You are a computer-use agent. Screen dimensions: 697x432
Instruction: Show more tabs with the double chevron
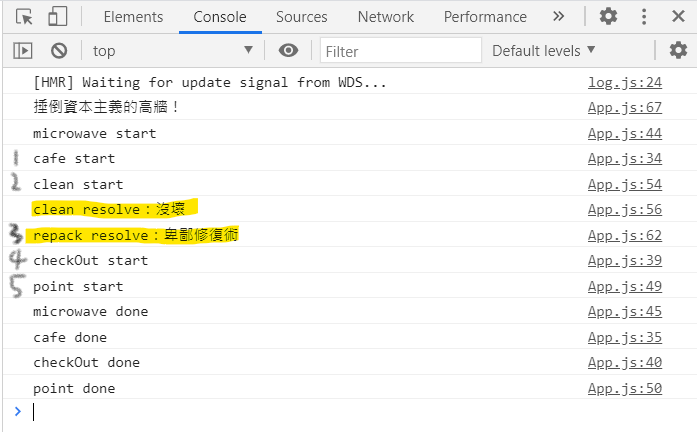pos(558,17)
